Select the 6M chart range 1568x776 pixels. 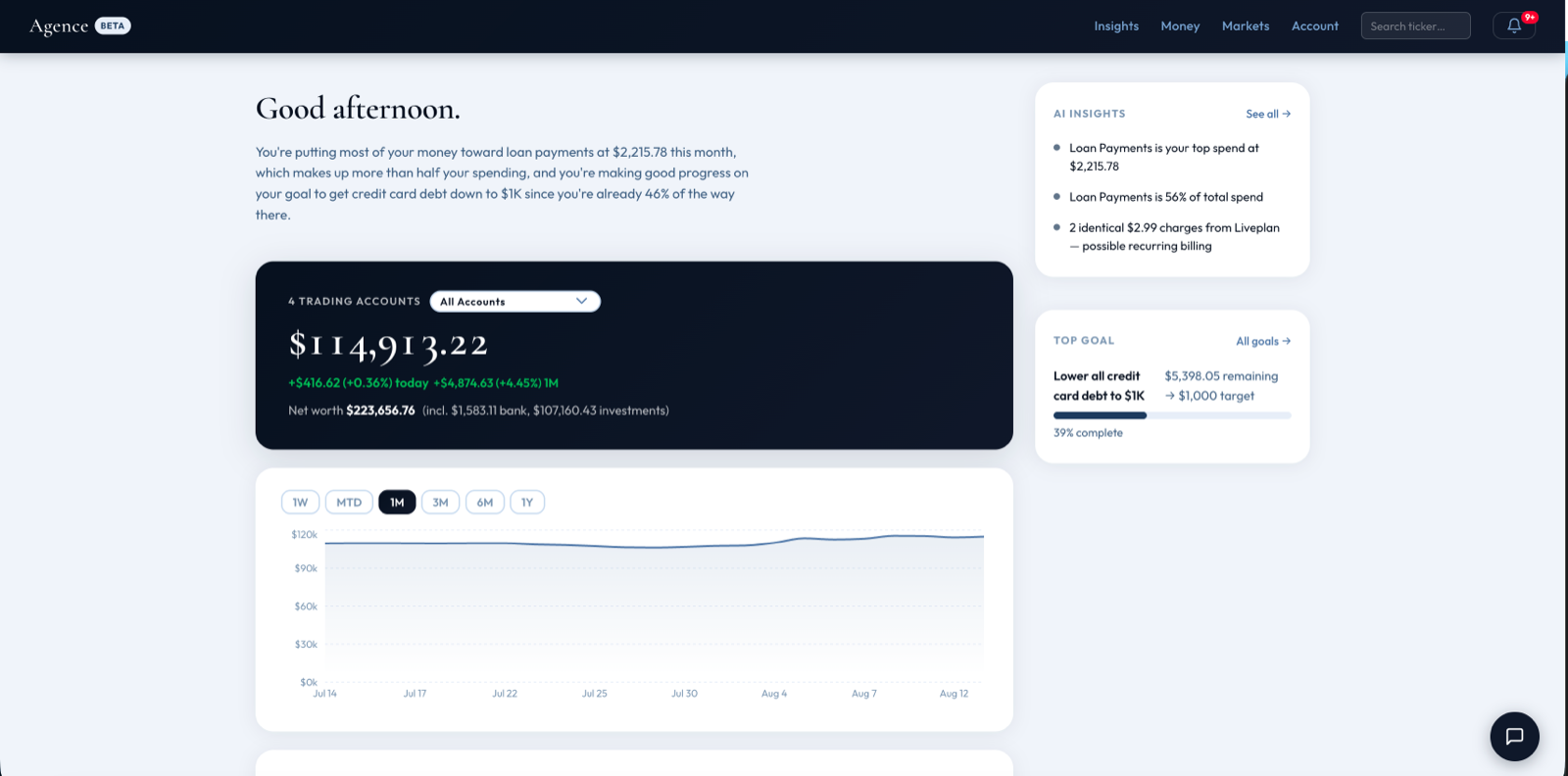(485, 502)
